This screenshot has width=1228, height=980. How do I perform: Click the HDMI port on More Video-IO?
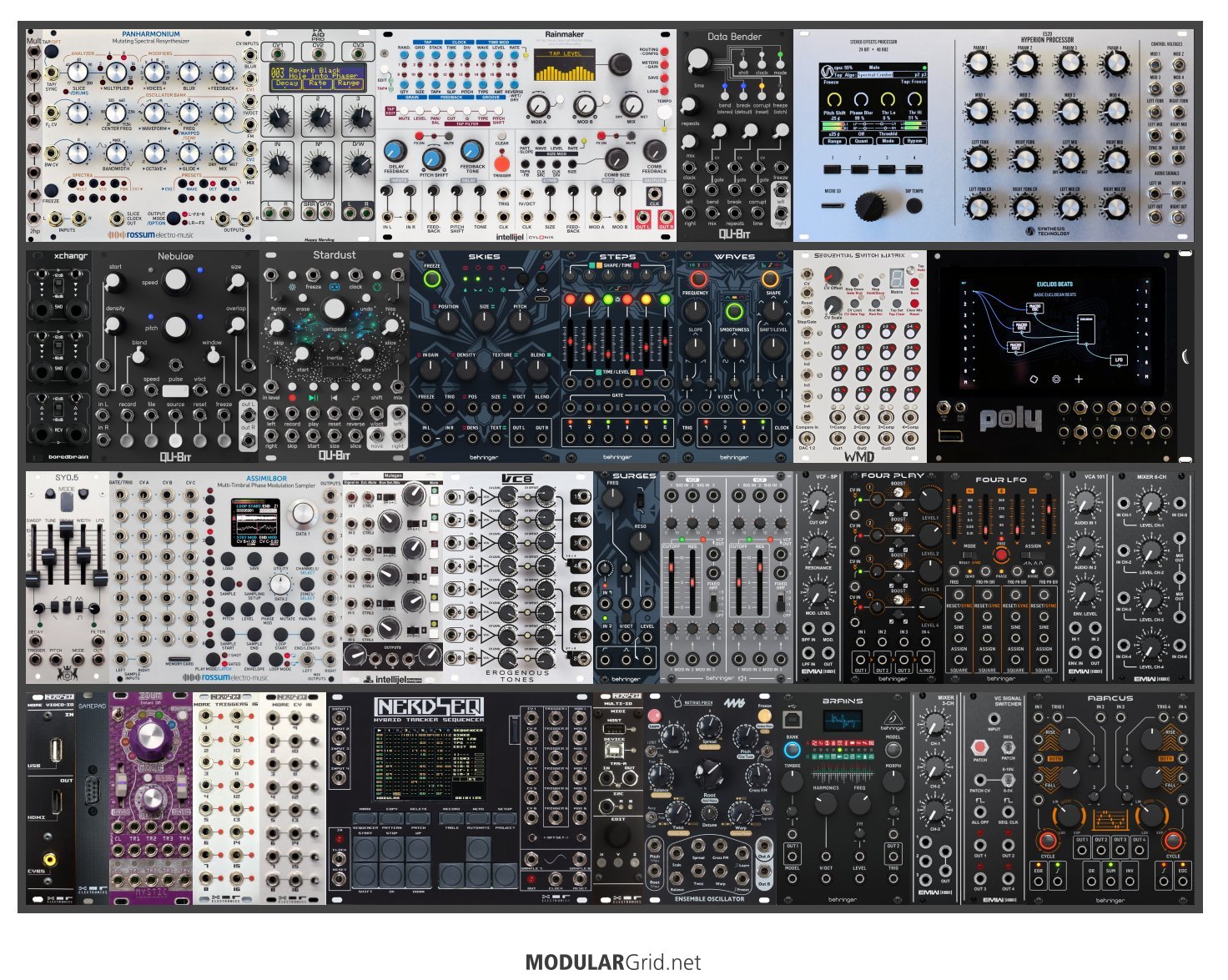coord(57,803)
